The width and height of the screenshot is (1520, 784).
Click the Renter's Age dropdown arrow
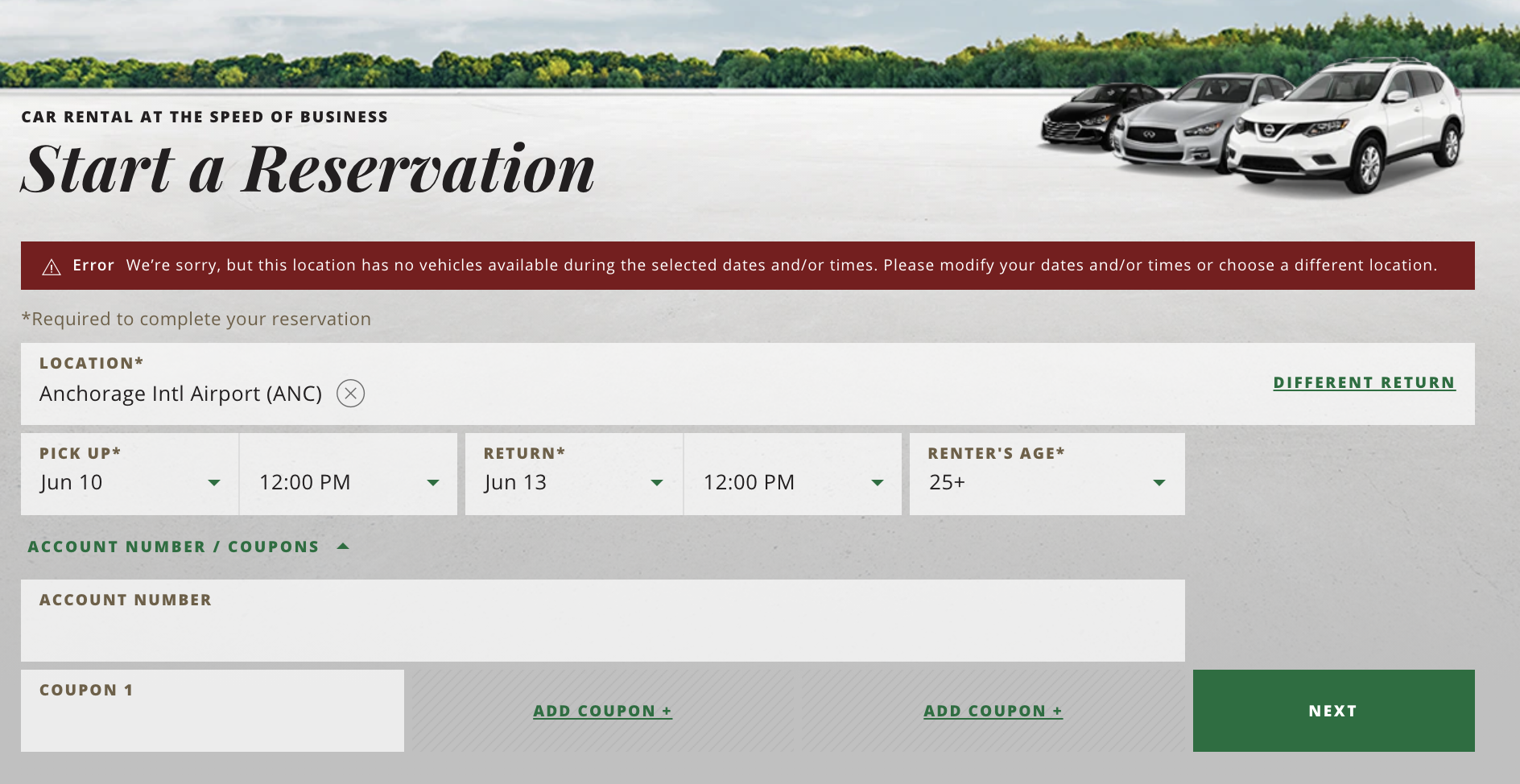coord(1159,484)
